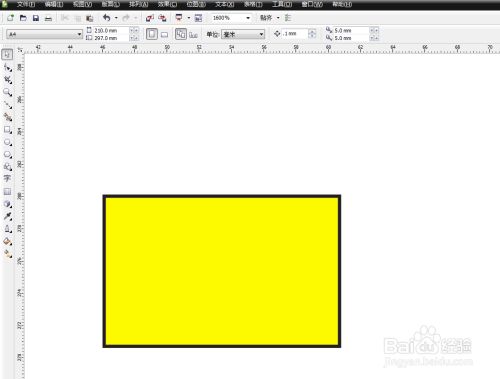Screen dimensions: 500x379
Task: Expand the undo history dropdown arrow
Action: click(x=116, y=18)
